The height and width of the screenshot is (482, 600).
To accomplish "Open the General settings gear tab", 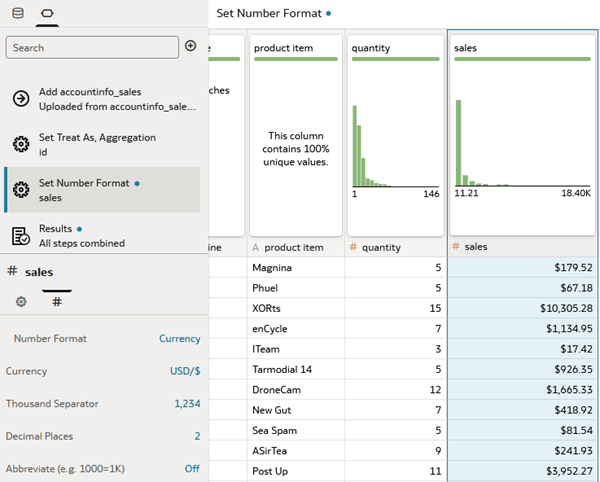I will 21,301.
